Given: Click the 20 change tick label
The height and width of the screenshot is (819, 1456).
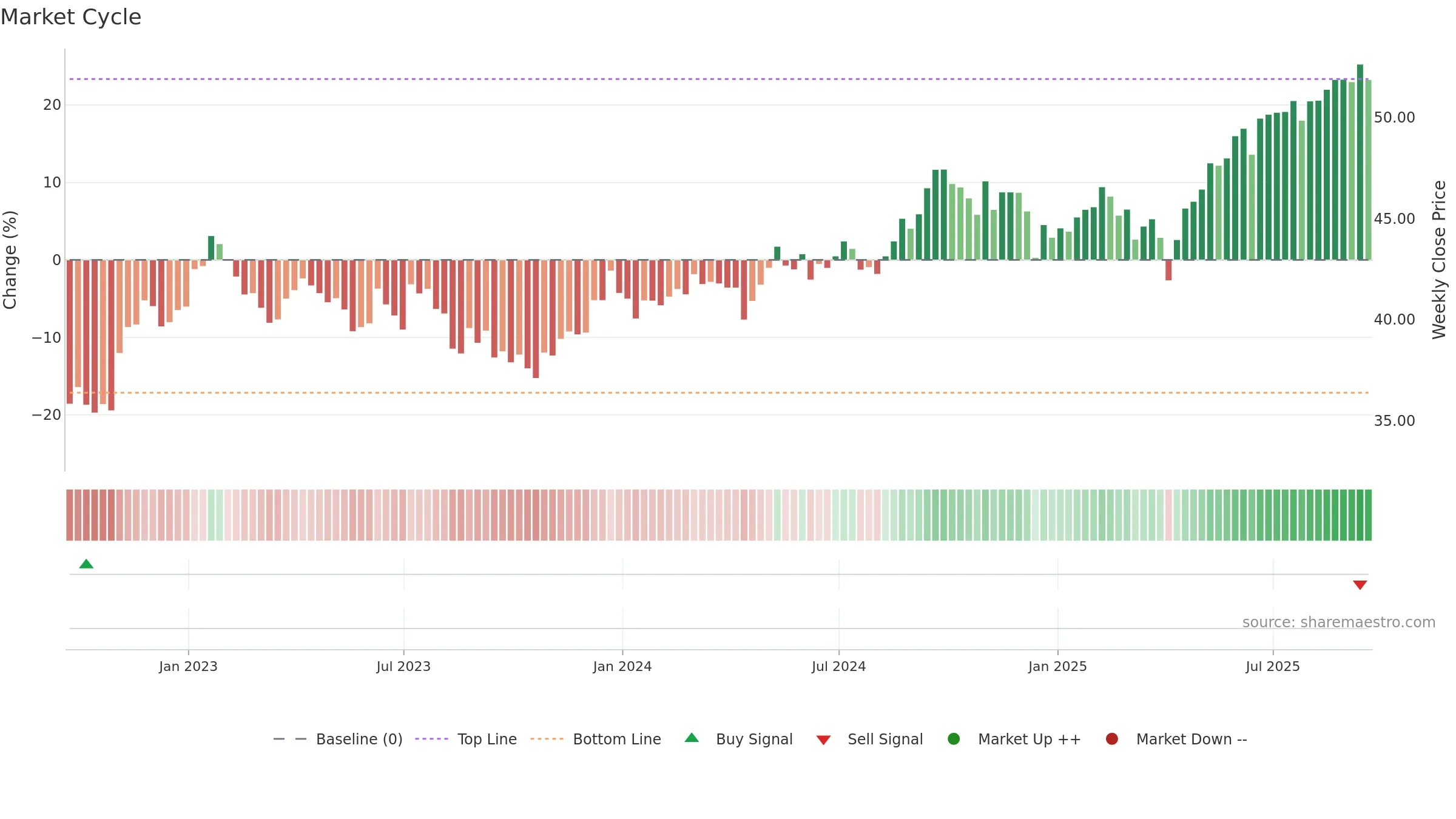Looking at the screenshot, I should pos(52,105).
